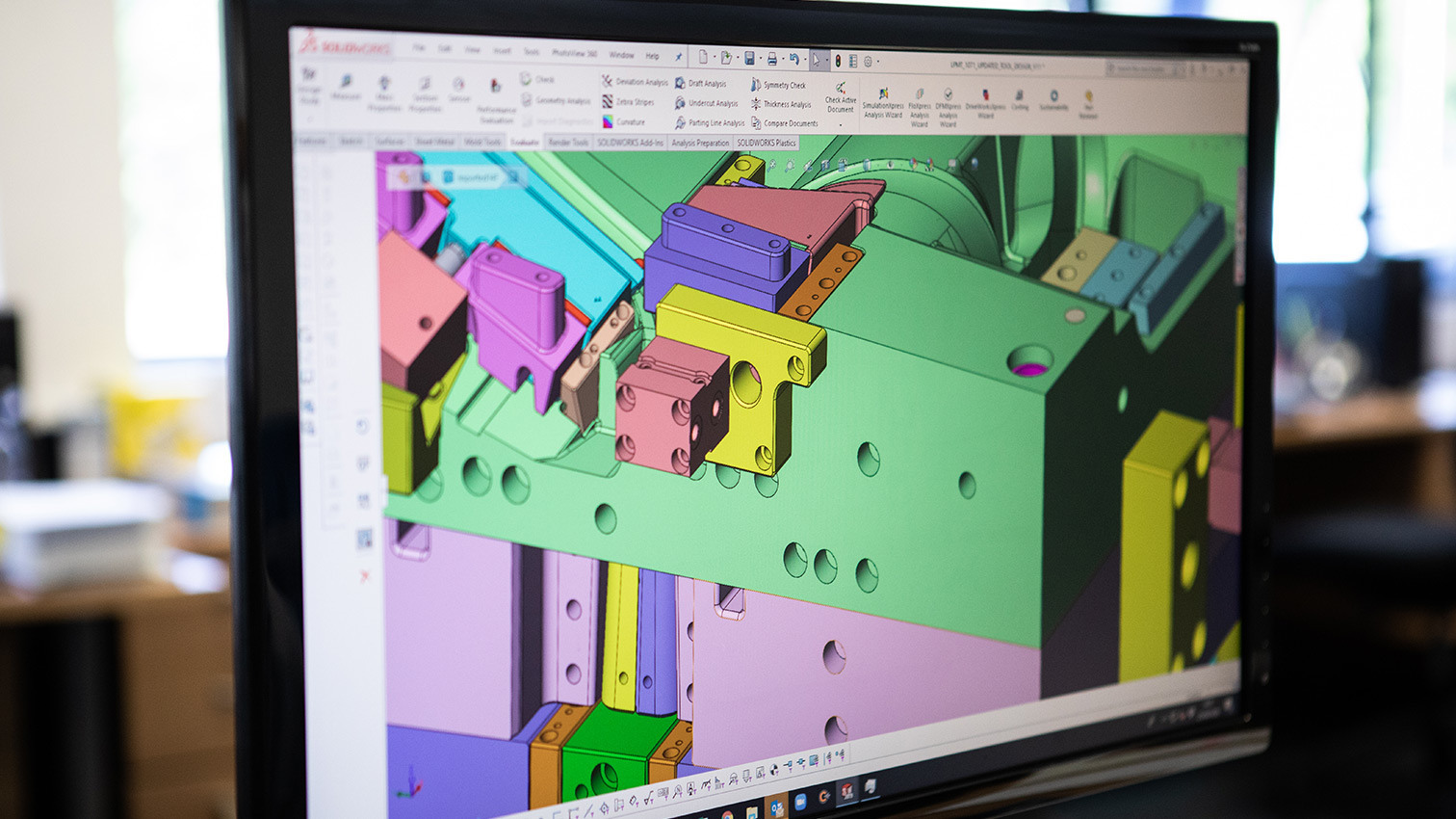This screenshot has height=819, width=1456.
Task: Click the Outlook icon in taskbar
Action: tap(777, 806)
